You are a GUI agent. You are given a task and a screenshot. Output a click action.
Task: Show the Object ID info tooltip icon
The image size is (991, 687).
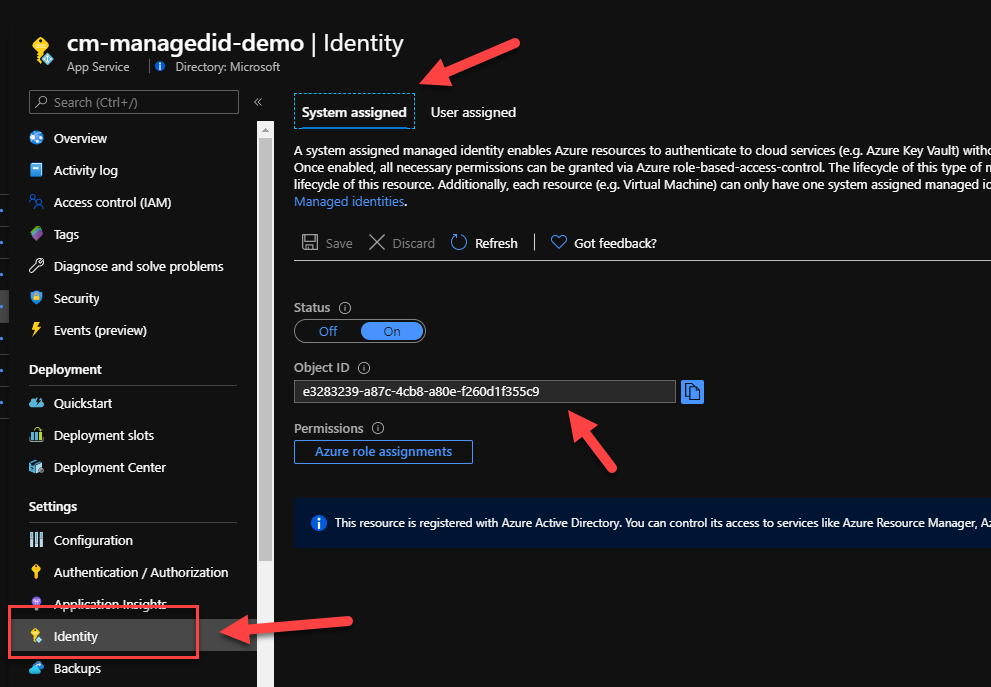364,368
